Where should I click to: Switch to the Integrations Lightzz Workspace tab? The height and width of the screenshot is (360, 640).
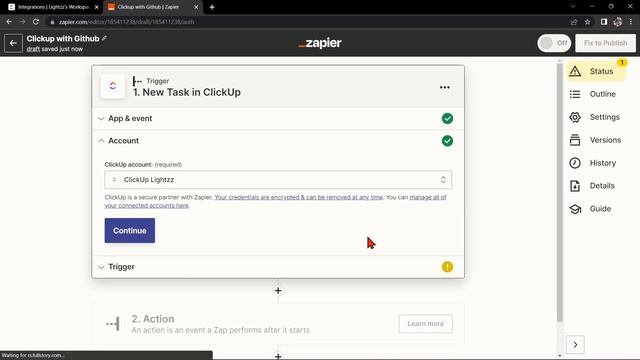pos(53,7)
